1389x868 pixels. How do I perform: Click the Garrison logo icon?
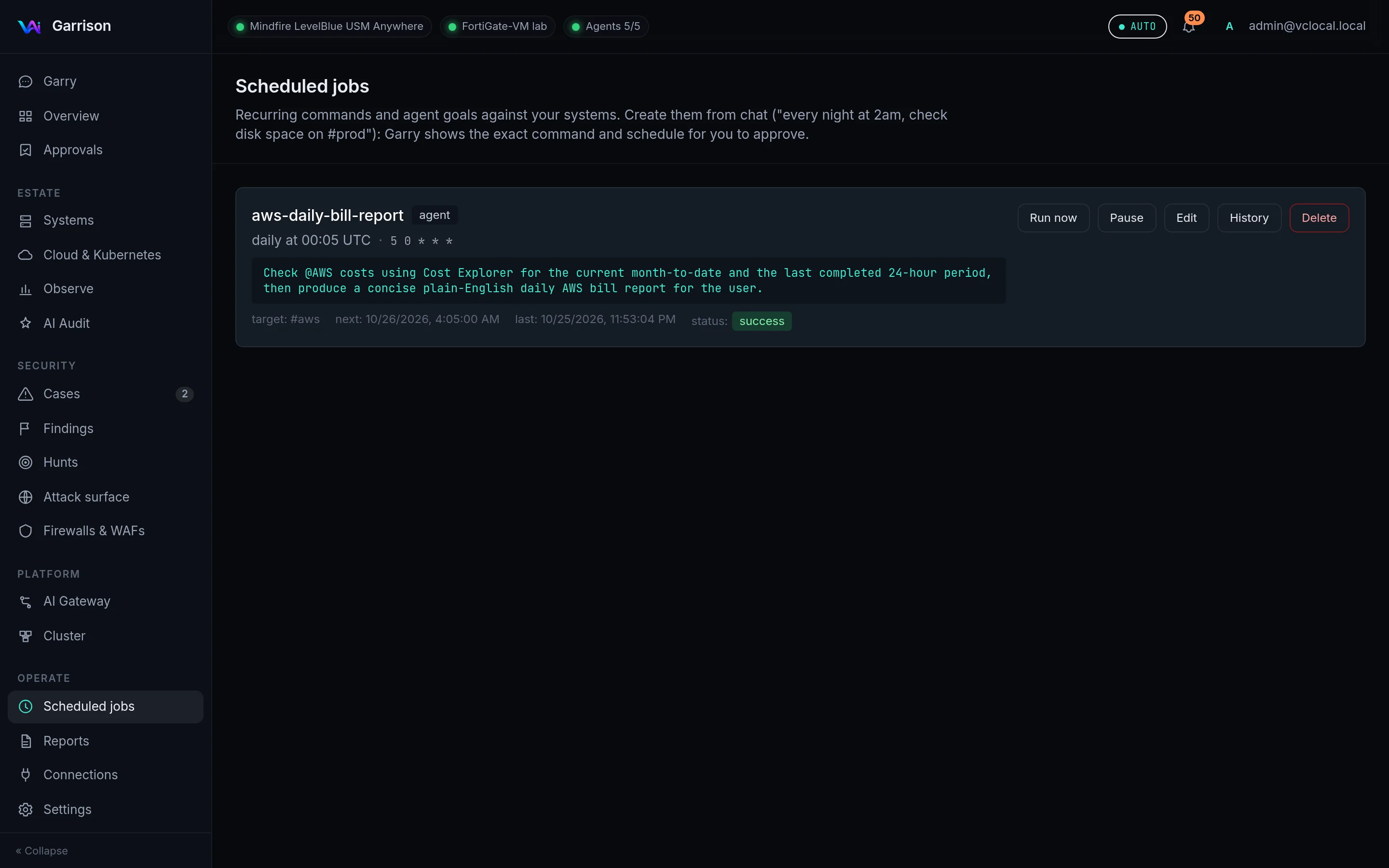point(29,27)
